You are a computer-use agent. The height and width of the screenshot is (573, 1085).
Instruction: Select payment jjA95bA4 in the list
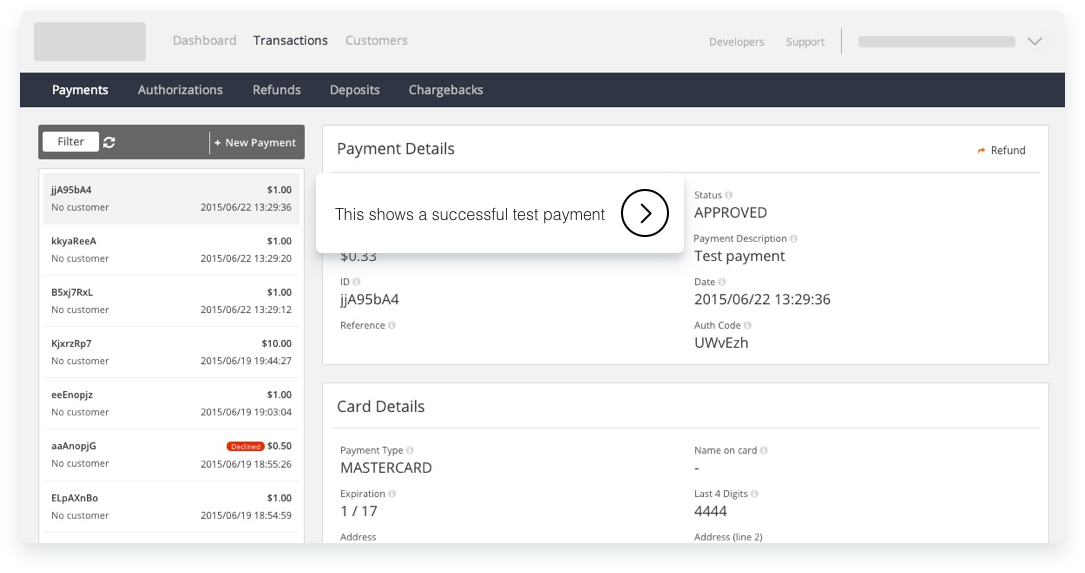point(172,199)
